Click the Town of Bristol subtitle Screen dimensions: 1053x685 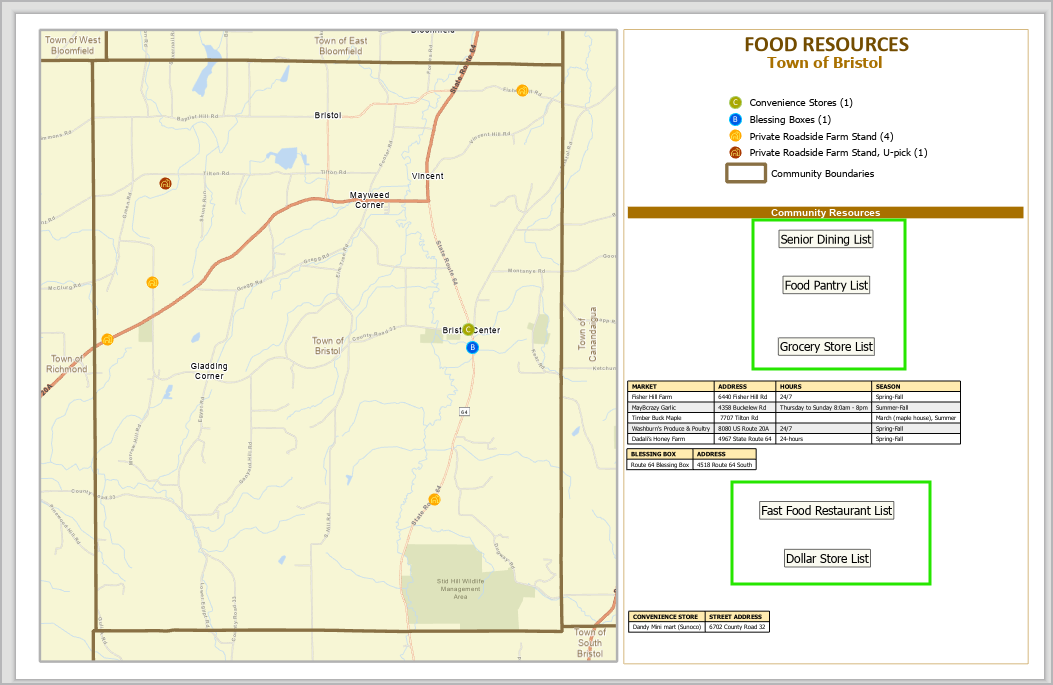(825, 63)
